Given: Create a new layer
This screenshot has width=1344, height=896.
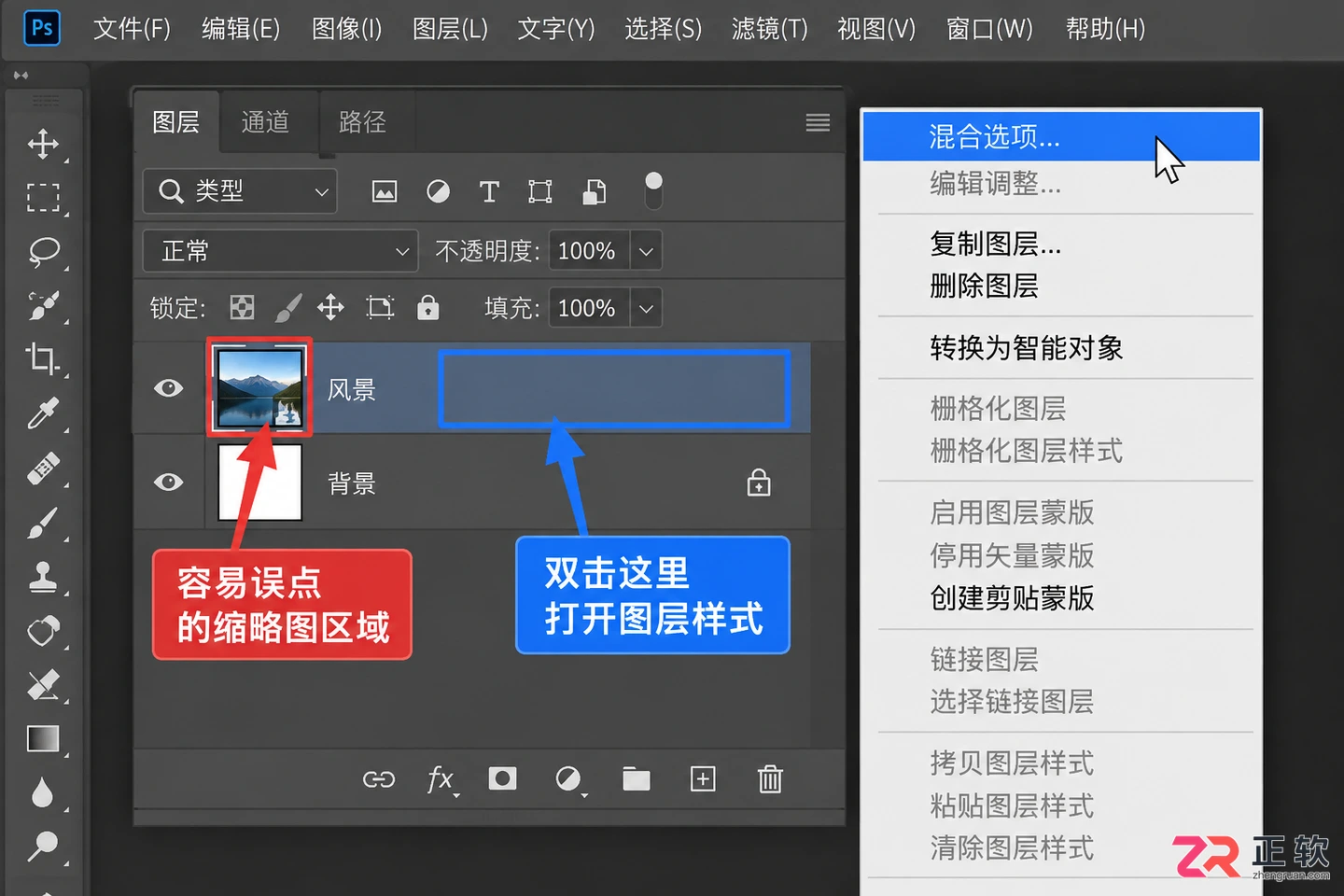Looking at the screenshot, I should point(703,778).
